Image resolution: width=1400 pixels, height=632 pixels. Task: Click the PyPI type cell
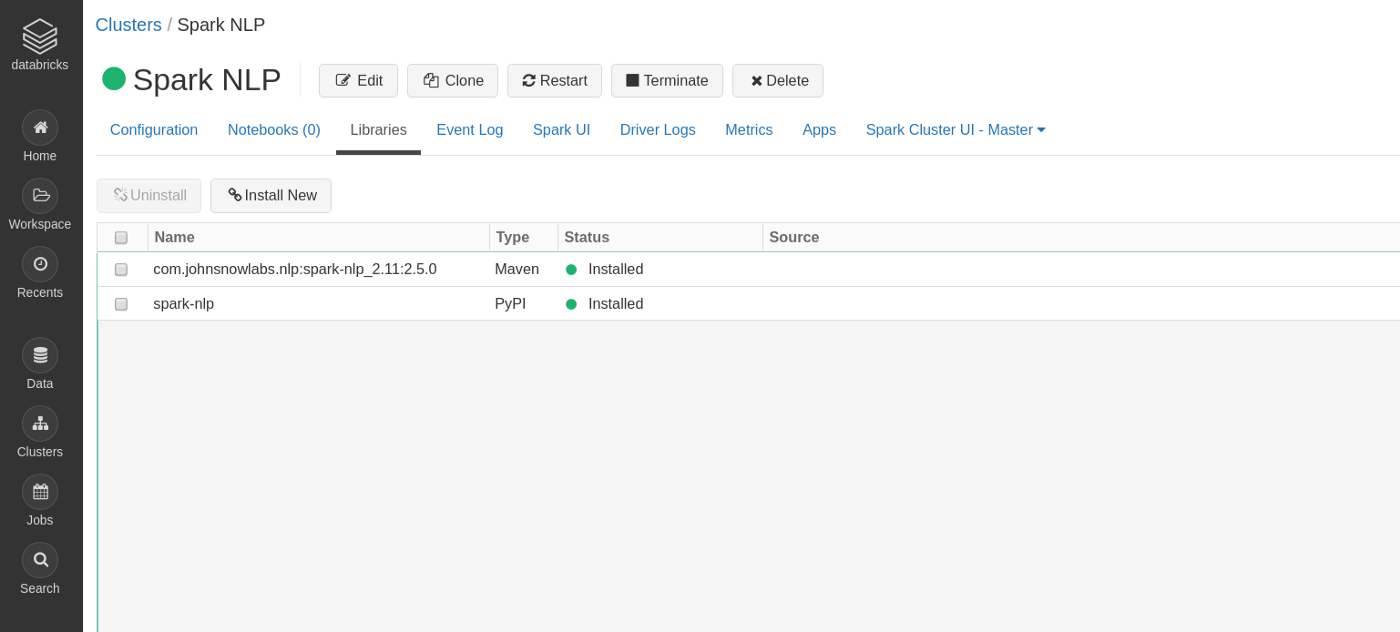tap(510, 304)
